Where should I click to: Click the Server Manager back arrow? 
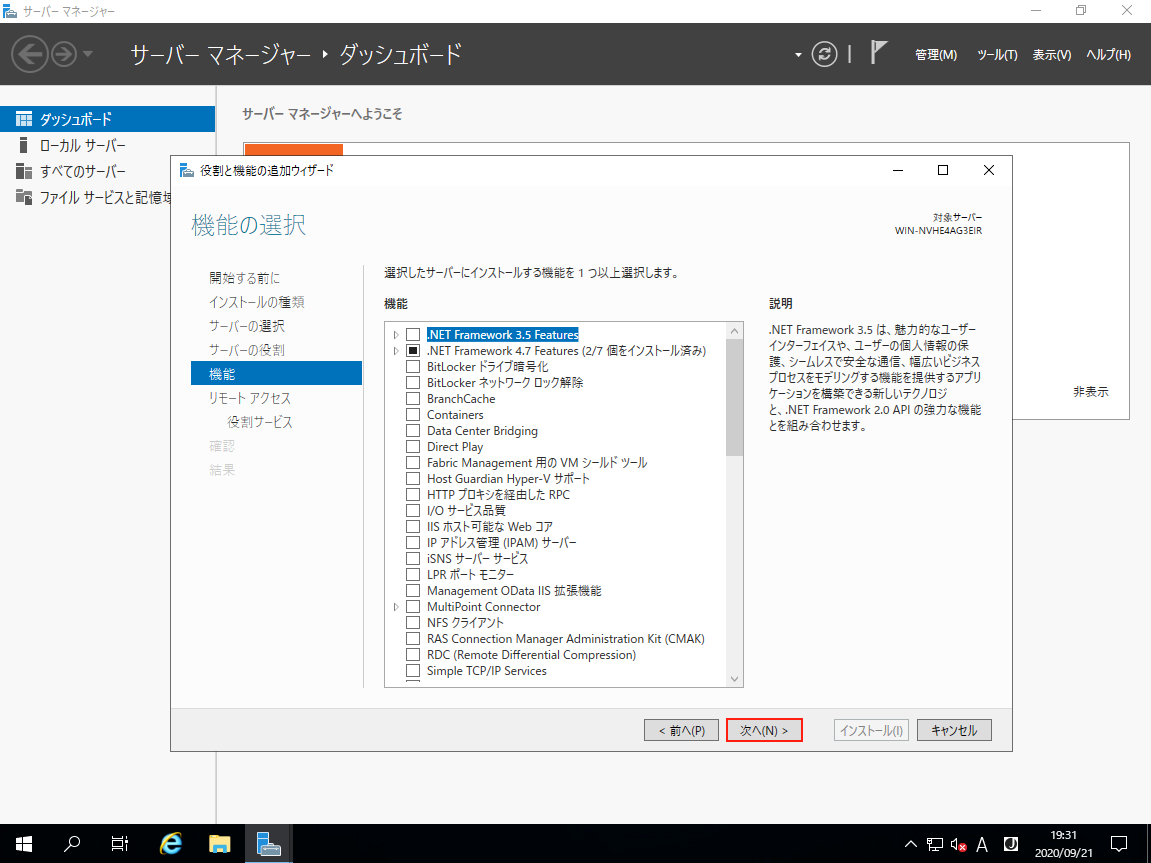30,54
